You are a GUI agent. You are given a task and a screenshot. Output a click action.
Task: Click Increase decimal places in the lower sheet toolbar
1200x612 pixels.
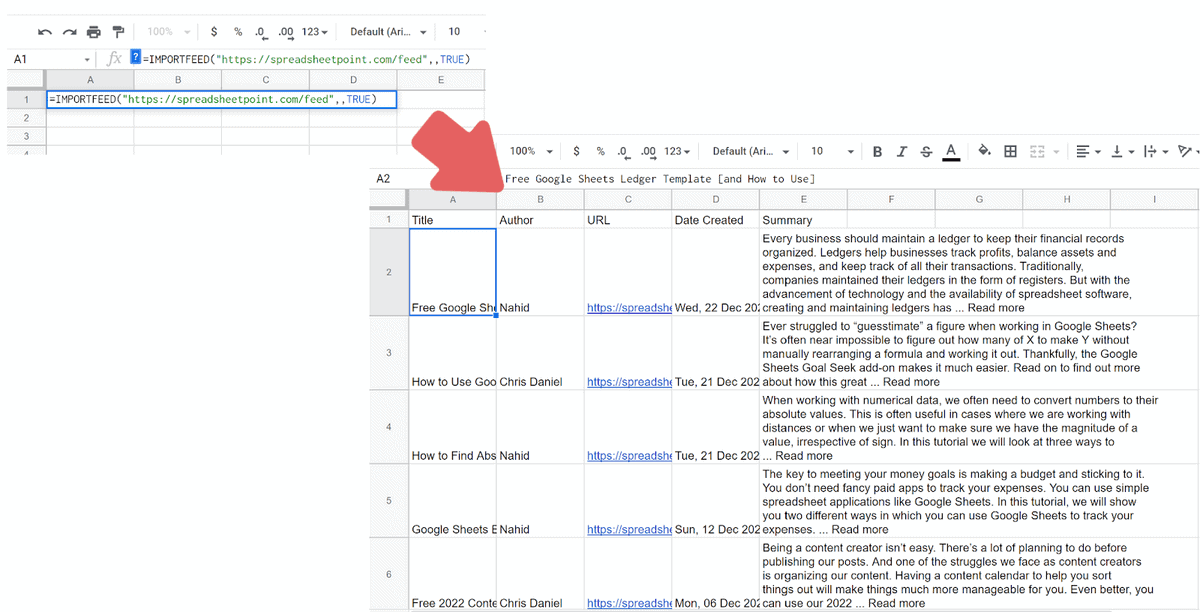pyautogui.click(x=649, y=151)
